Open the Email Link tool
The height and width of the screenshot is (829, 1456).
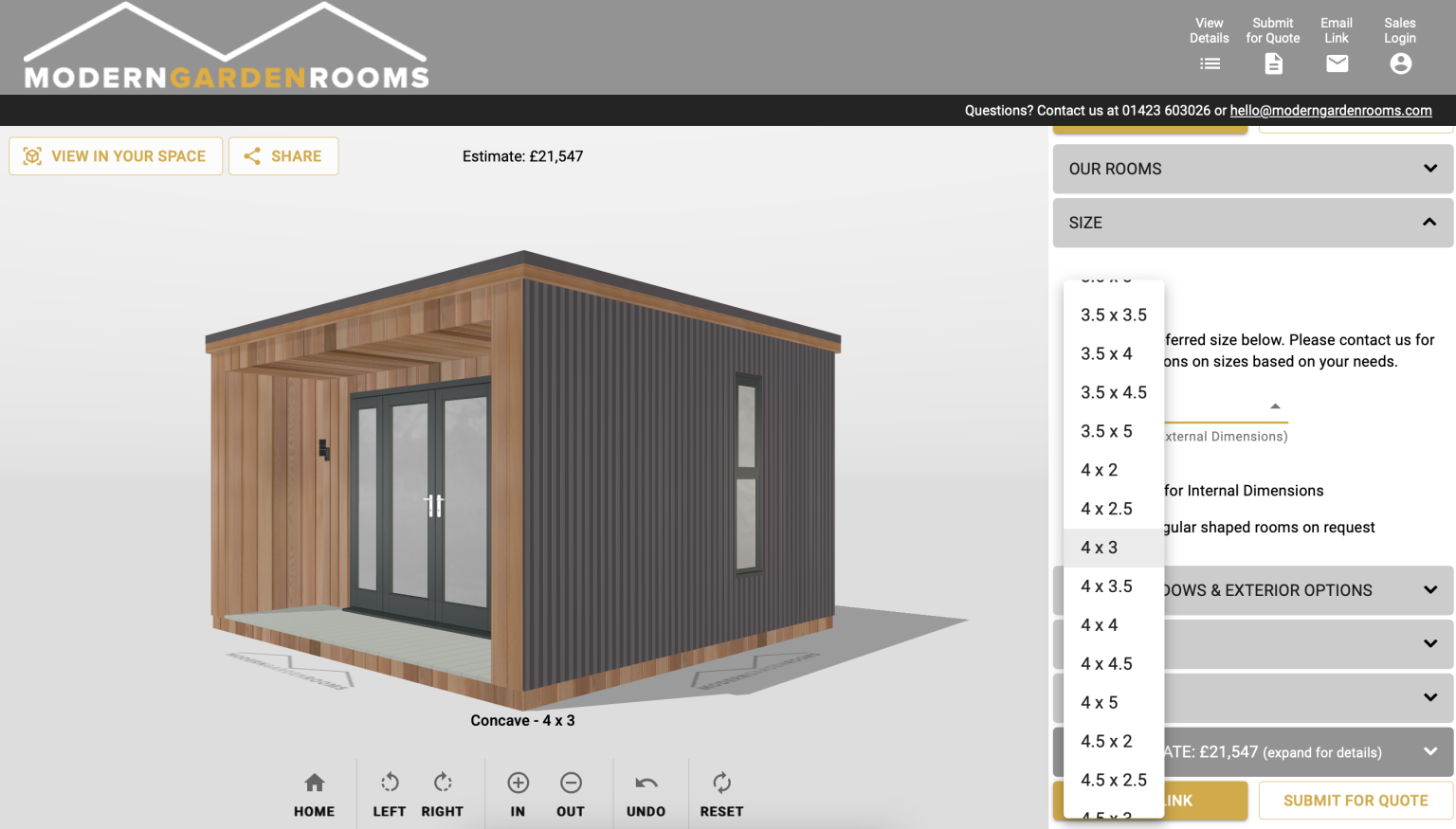(1337, 63)
